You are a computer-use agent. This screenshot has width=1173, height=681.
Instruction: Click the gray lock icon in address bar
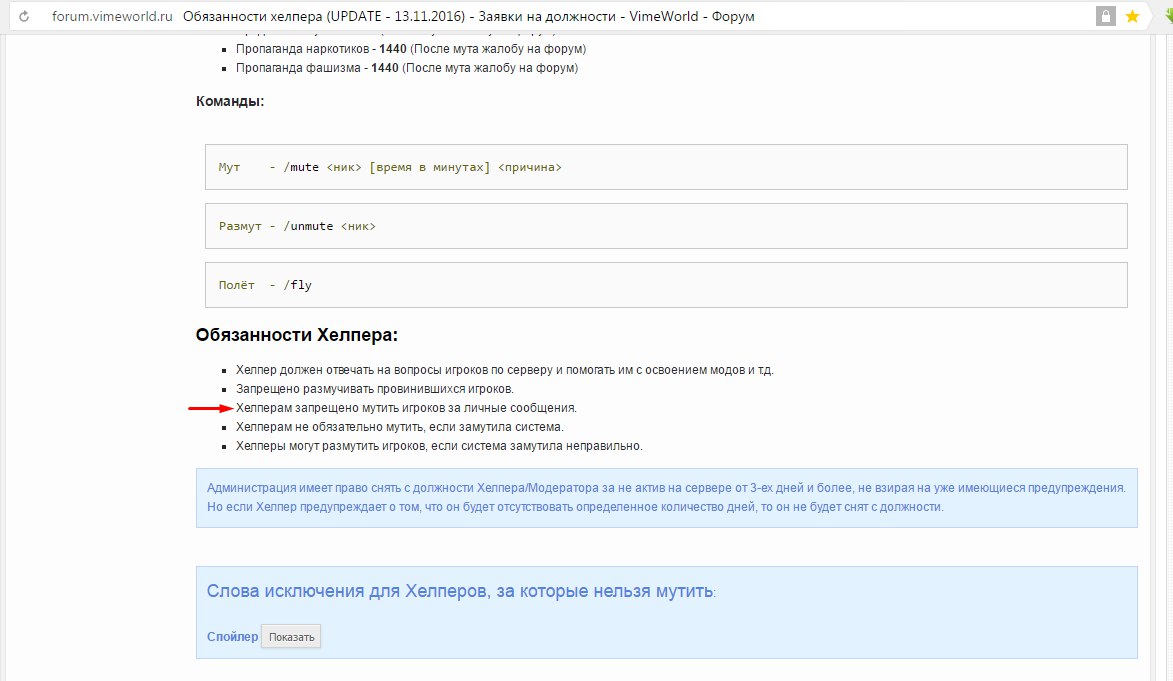(x=1106, y=16)
